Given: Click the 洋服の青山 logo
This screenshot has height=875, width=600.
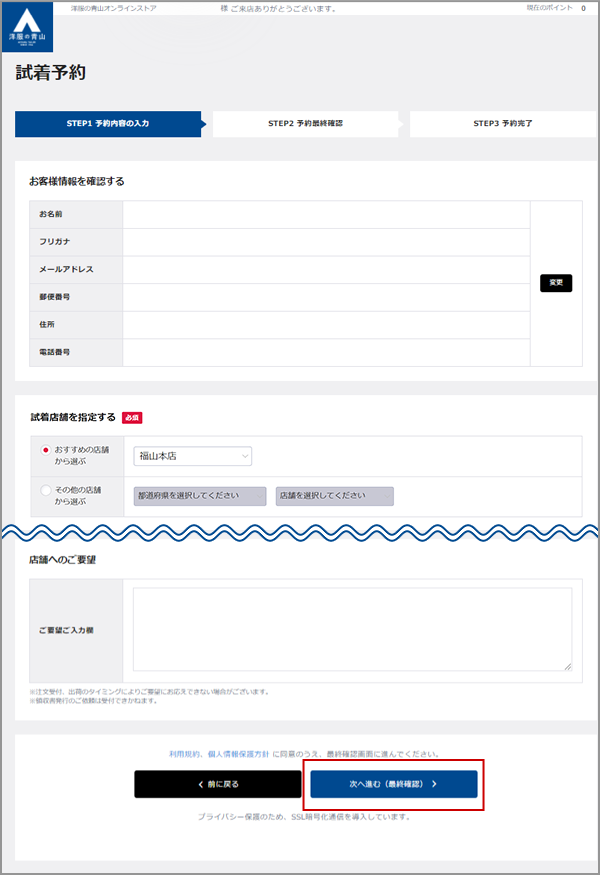Looking at the screenshot, I should pyautogui.click(x=29, y=27).
